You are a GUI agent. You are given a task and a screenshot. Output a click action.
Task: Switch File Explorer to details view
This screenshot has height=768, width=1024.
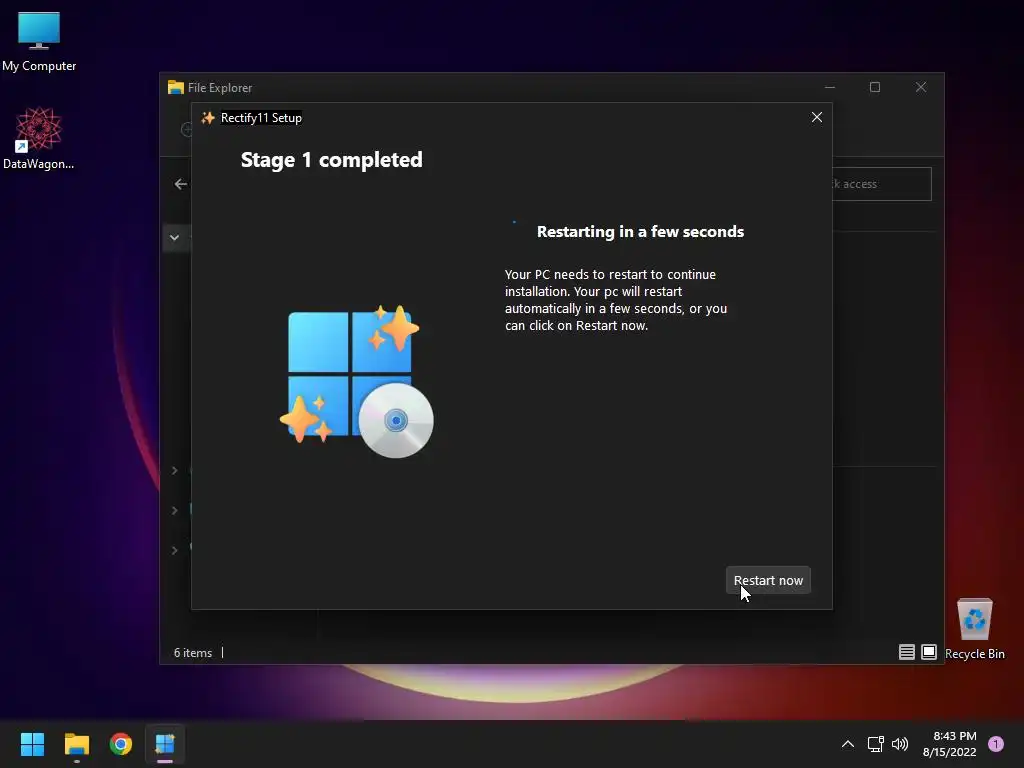point(906,652)
